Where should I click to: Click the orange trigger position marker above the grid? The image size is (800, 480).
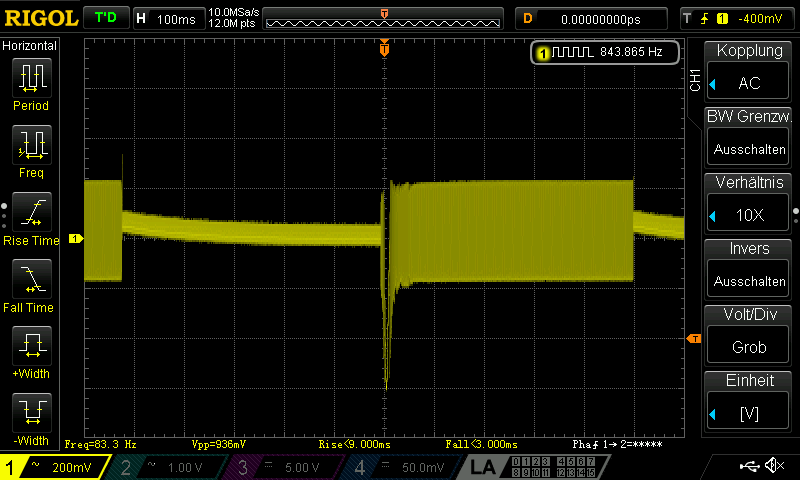tap(384, 48)
